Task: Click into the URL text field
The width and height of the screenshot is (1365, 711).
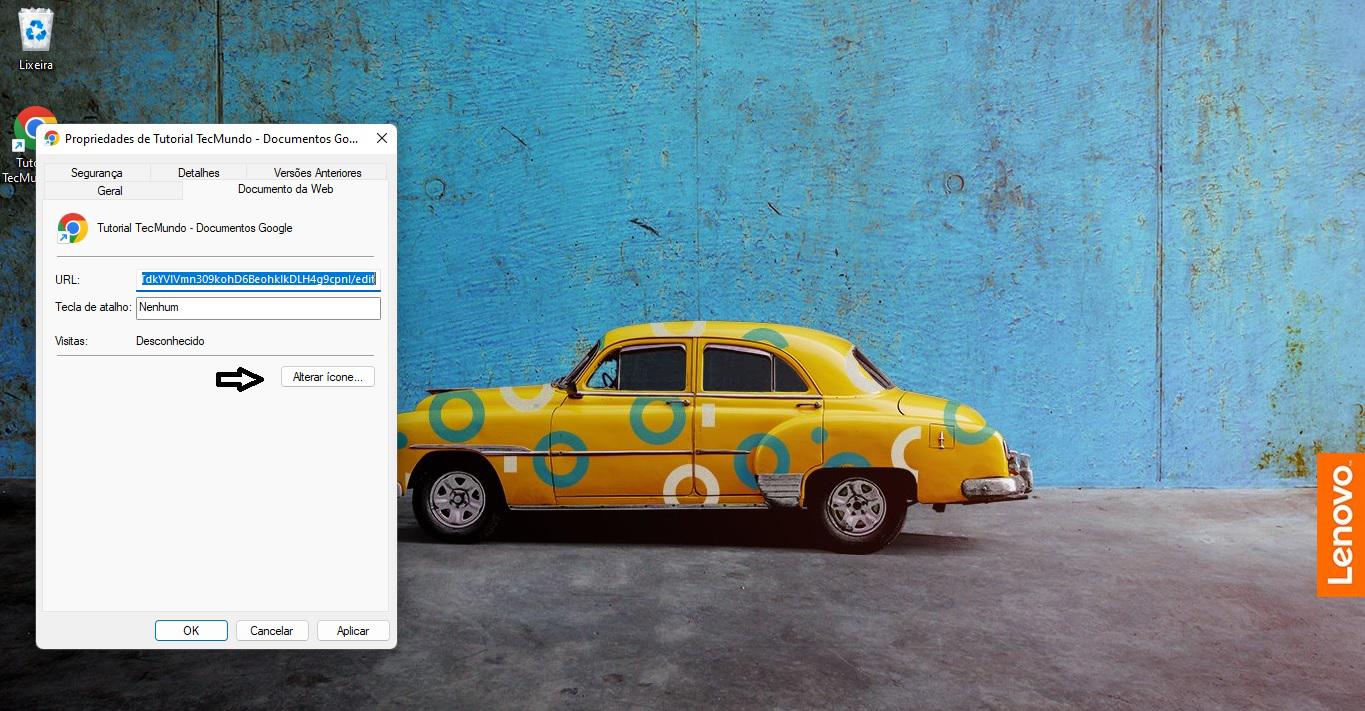Action: 258,279
